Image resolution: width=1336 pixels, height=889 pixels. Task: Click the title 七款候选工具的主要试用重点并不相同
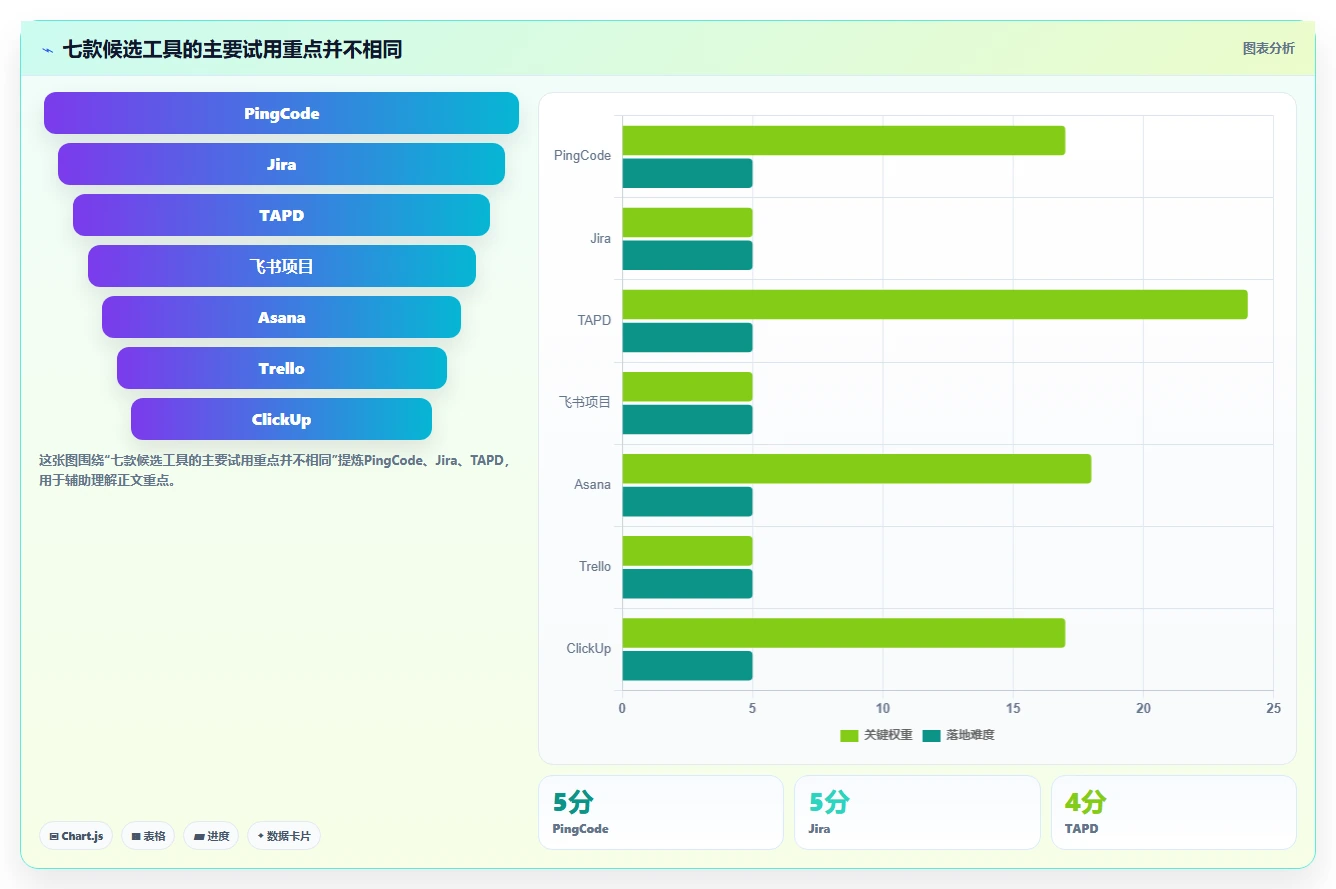[232, 49]
